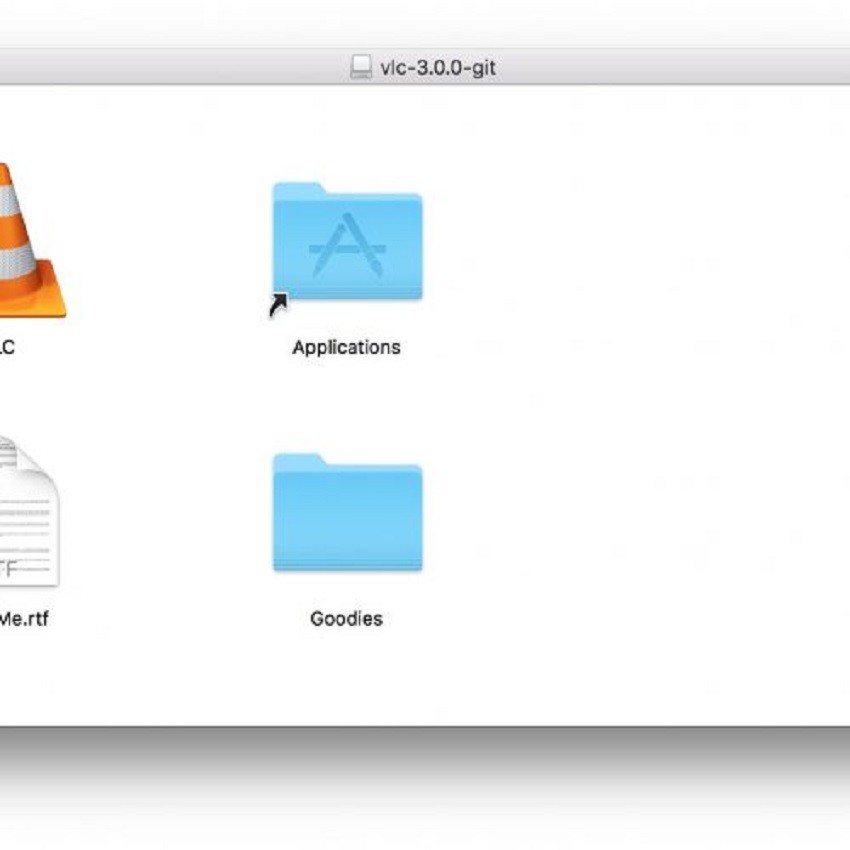Select the Goodies folder icon

(347, 512)
